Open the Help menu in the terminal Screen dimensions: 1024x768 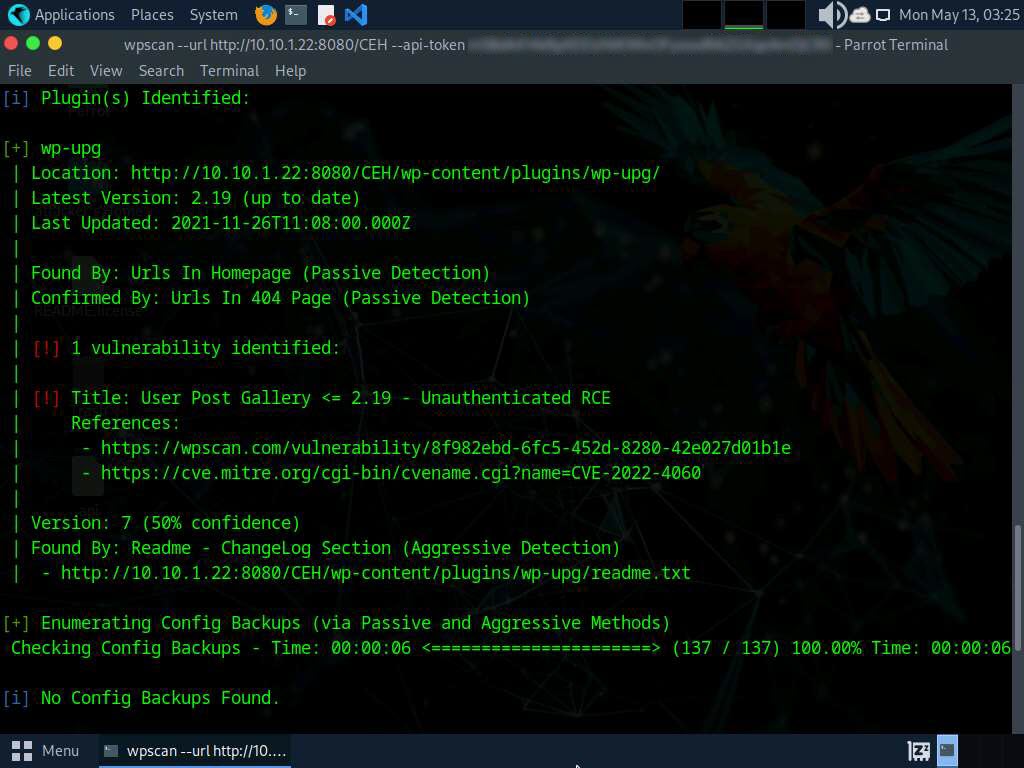pos(290,71)
